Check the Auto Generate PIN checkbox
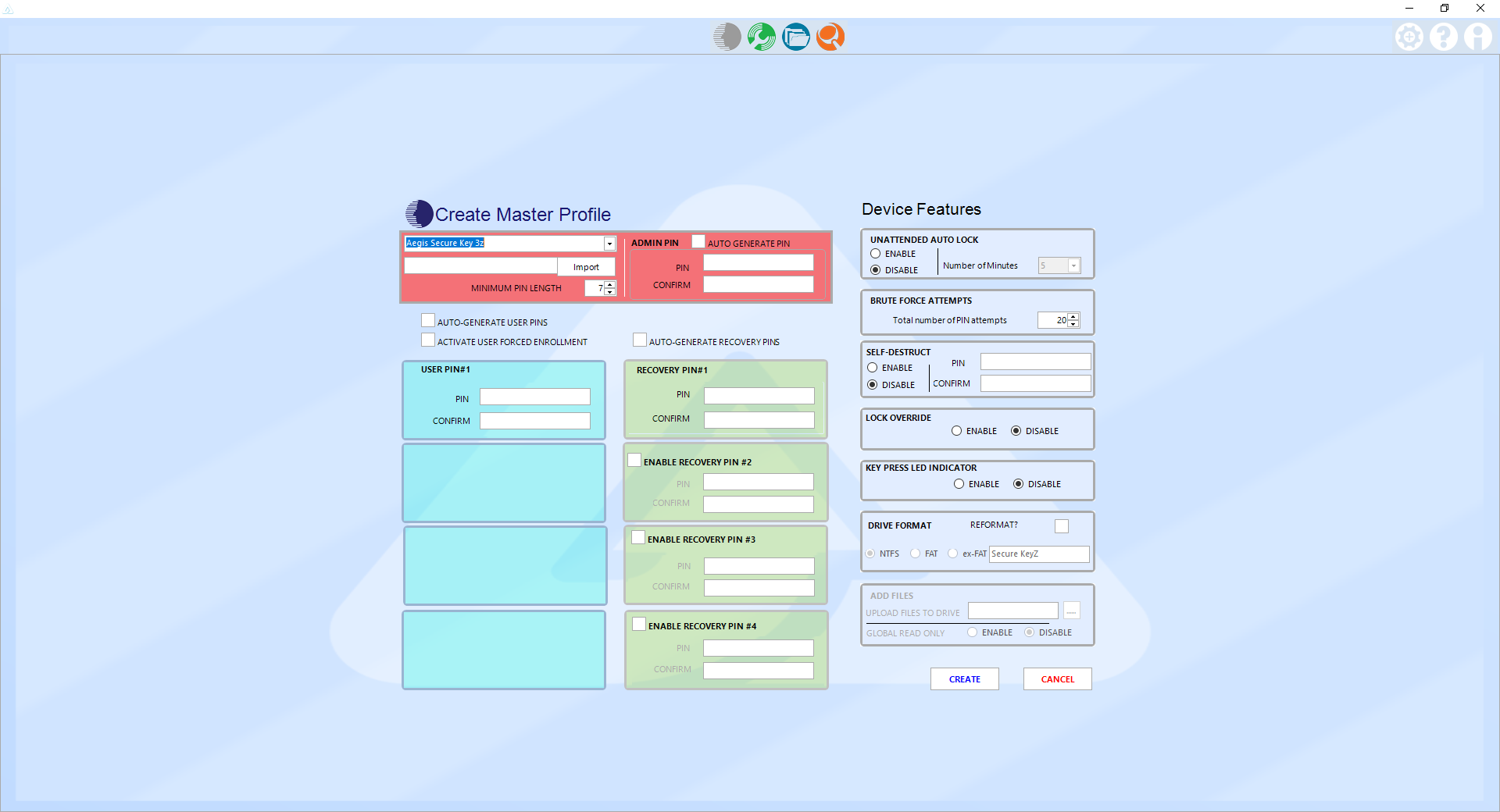This screenshot has height=812, width=1500. point(698,242)
